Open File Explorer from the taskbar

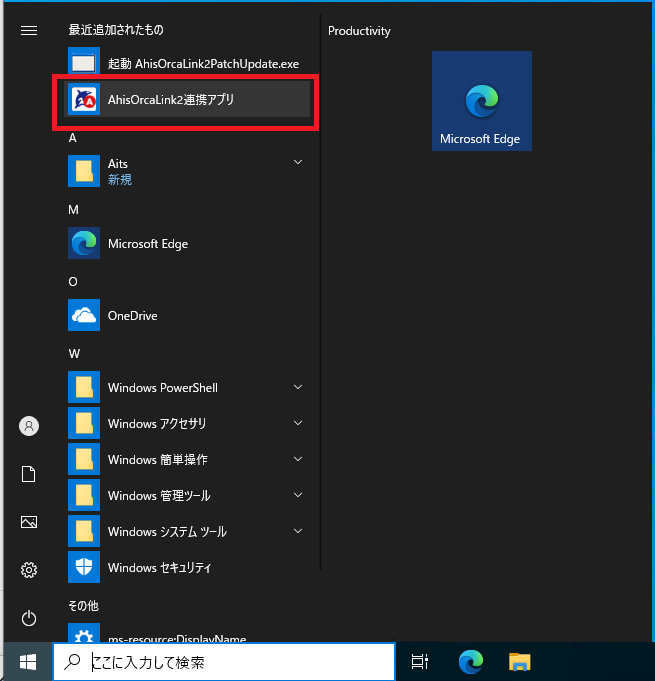tap(519, 662)
